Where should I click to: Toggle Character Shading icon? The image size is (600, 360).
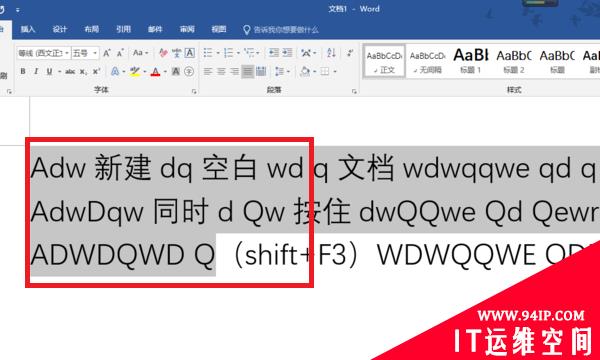[176, 71]
